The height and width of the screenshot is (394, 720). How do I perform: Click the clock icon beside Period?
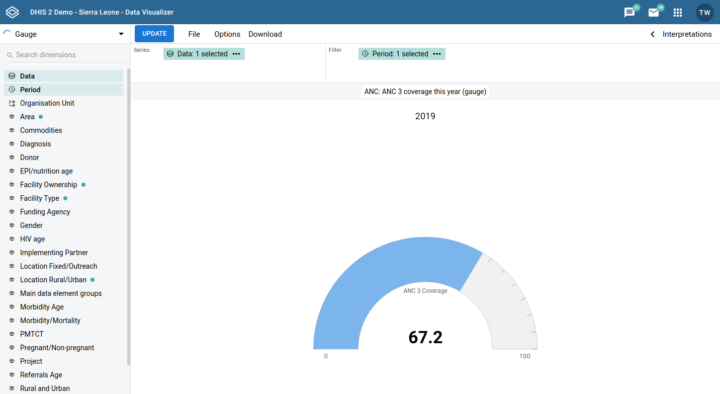pos(12,90)
